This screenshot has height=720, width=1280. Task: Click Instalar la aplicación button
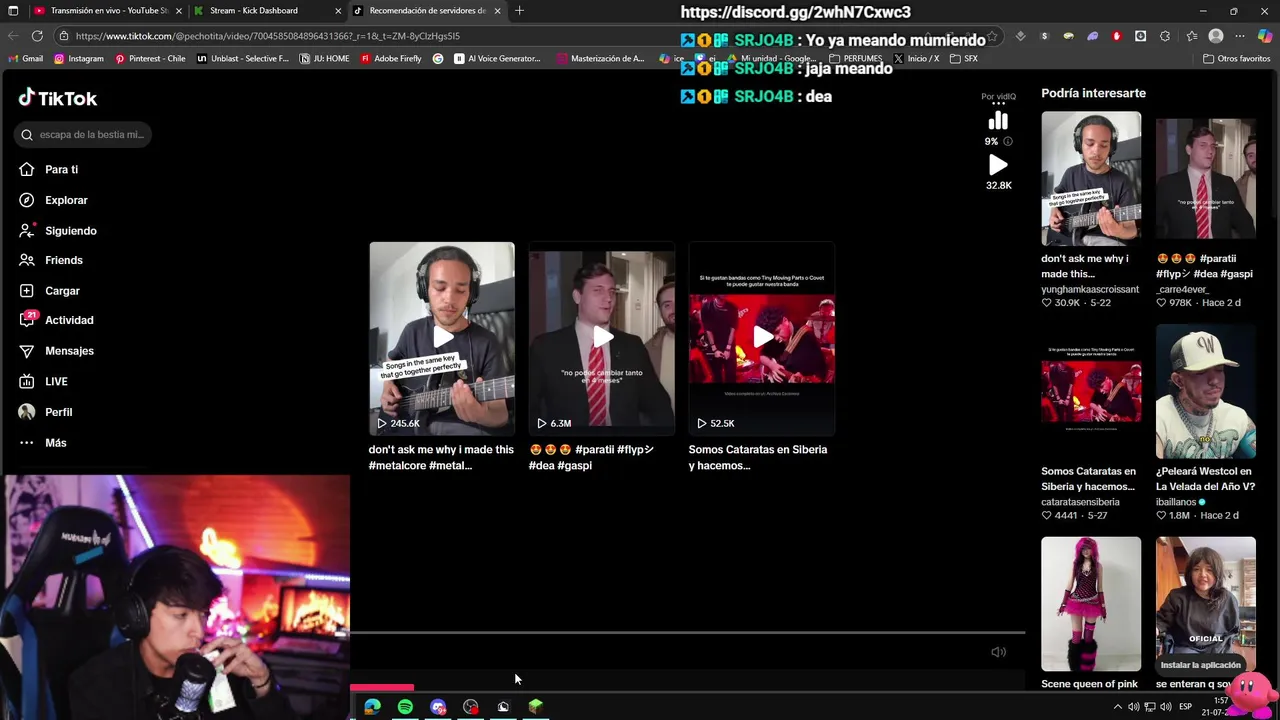coord(1200,665)
